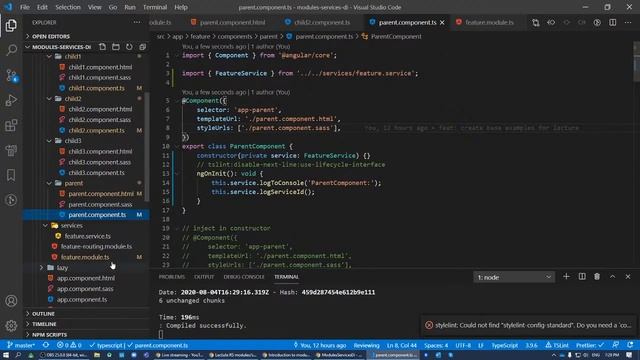Click the Windows Start button
Screen dimensions: 640x360
[6, 355]
